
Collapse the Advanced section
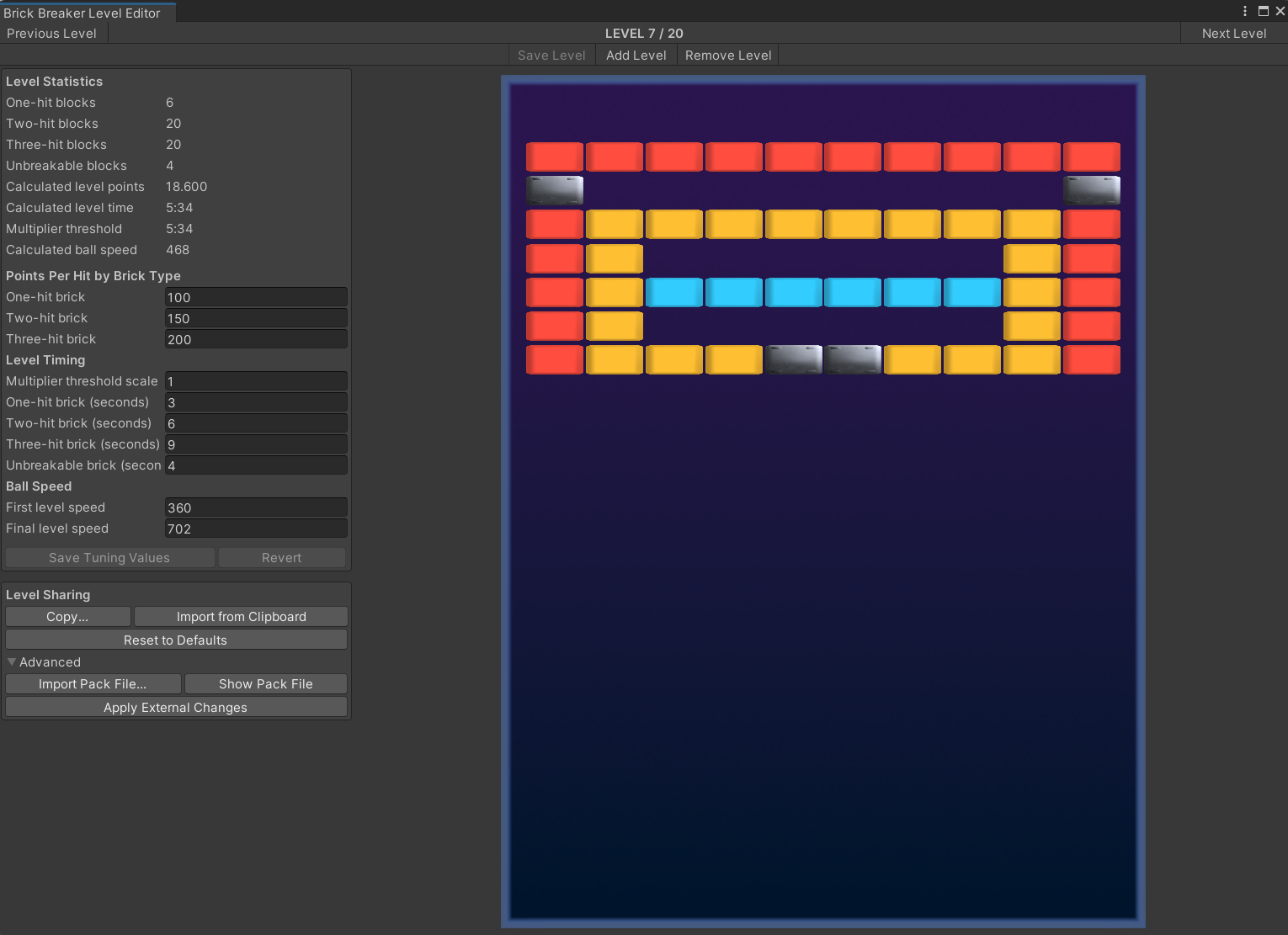point(12,662)
